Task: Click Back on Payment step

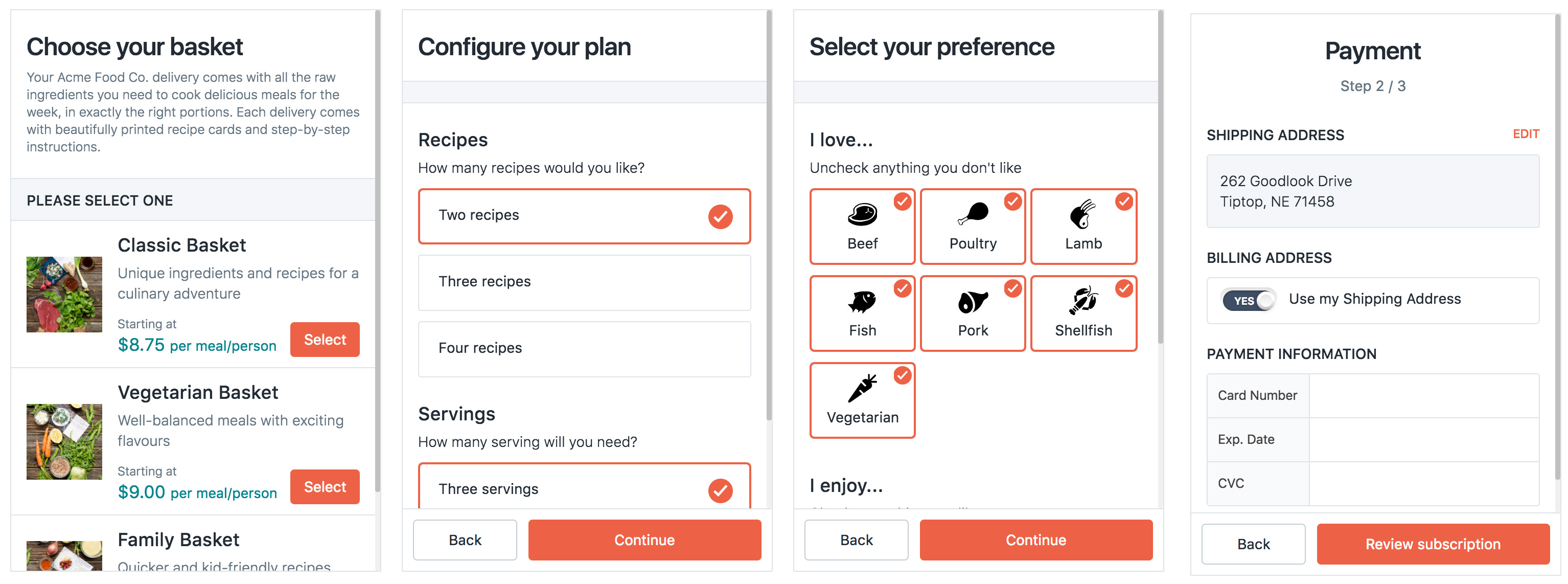Action: coord(1252,543)
